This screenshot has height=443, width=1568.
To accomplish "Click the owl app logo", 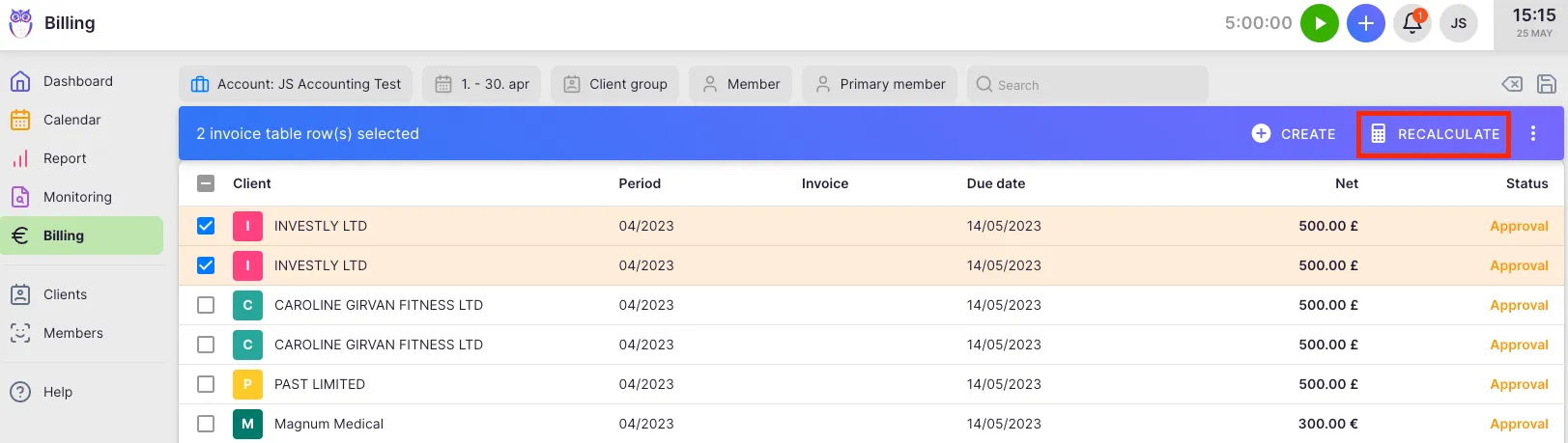I will tap(20, 23).
